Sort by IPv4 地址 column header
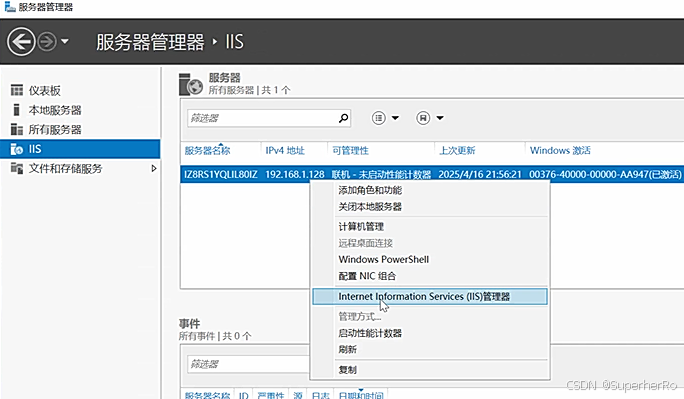This screenshot has width=684, height=399. (285, 150)
